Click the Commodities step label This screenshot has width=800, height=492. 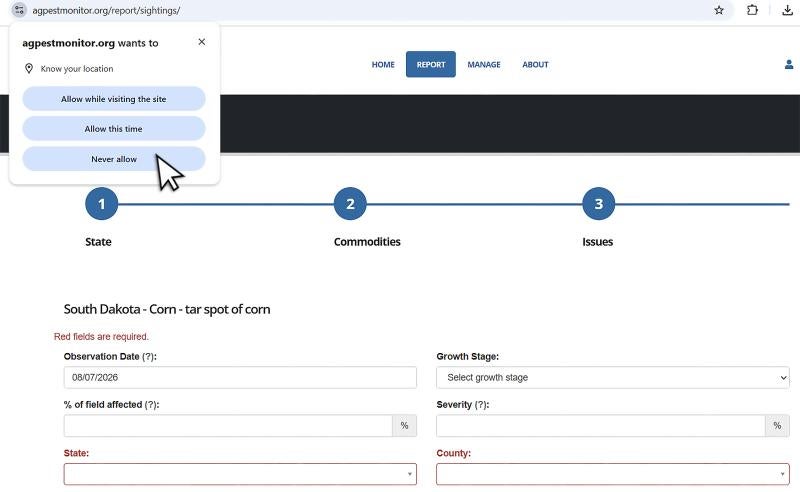(367, 242)
